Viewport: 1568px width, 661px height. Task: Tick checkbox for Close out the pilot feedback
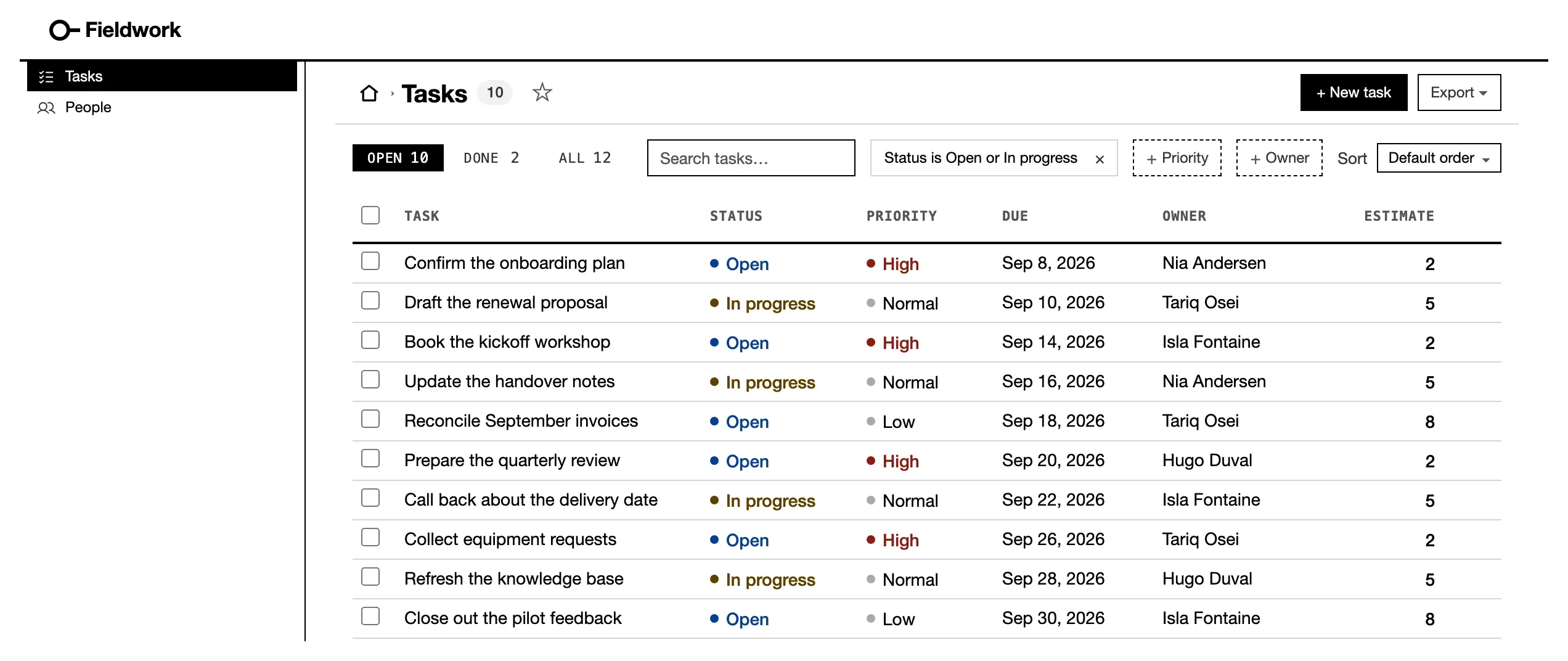pyautogui.click(x=370, y=616)
